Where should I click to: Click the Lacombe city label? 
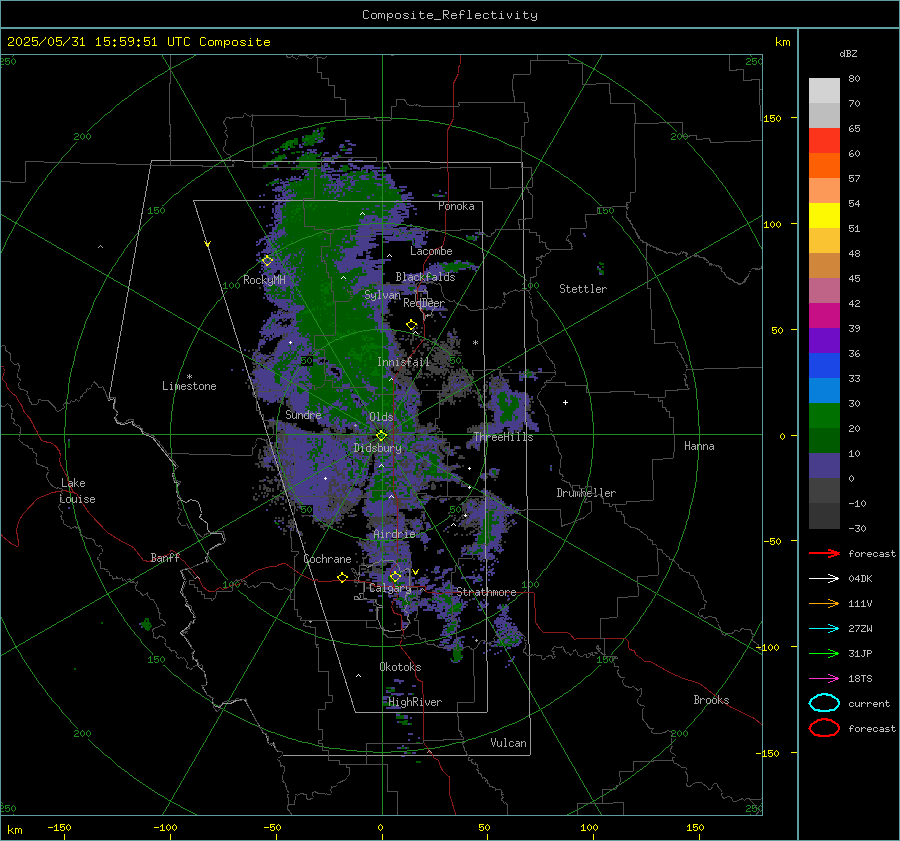pyautogui.click(x=431, y=251)
